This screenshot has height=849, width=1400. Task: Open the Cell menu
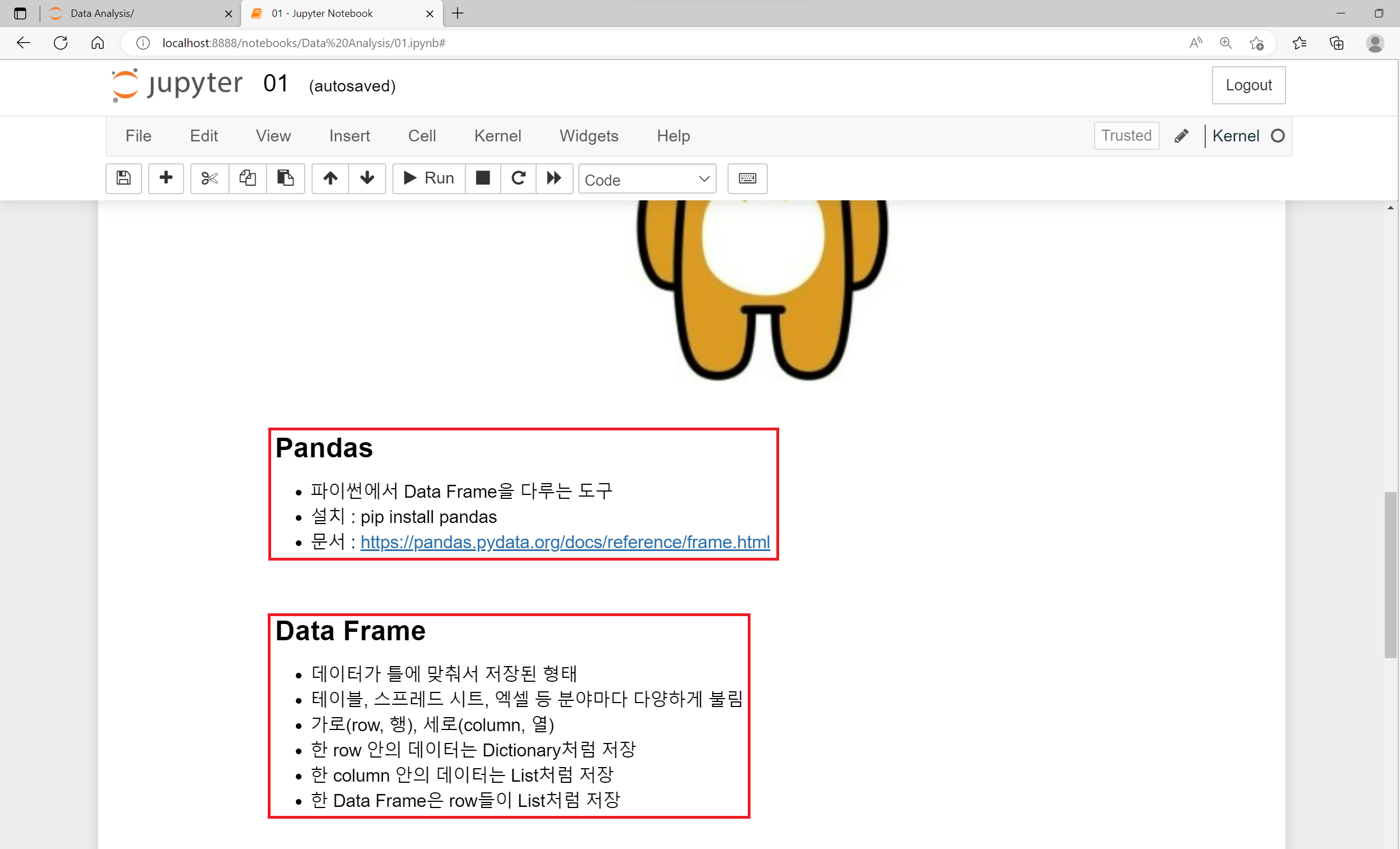click(x=422, y=136)
